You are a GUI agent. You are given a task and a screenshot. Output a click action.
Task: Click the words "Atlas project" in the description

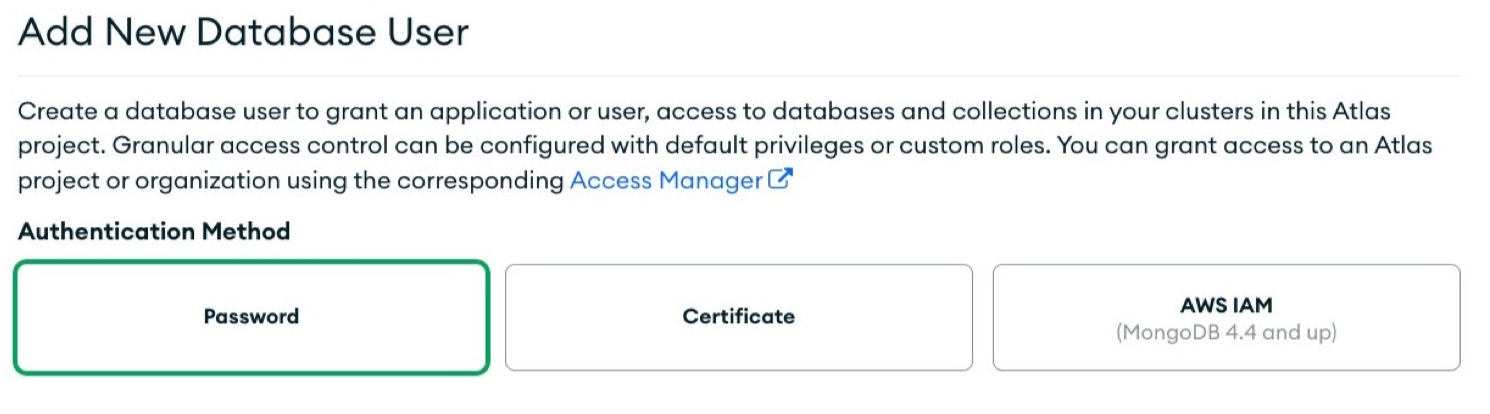1360,110
